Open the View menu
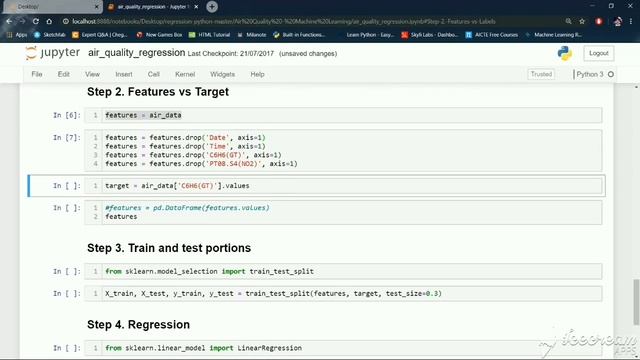 (92, 74)
